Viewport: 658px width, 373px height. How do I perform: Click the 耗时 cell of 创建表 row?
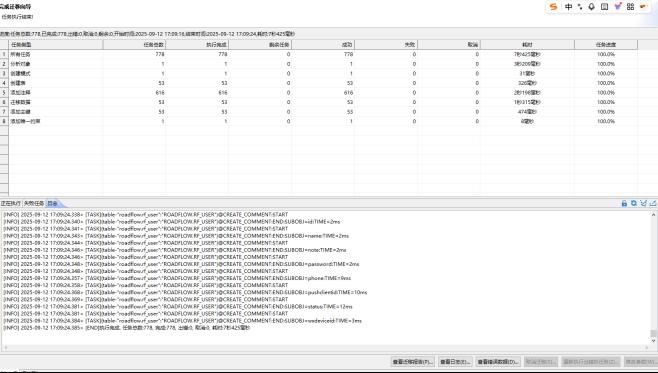click(x=527, y=83)
